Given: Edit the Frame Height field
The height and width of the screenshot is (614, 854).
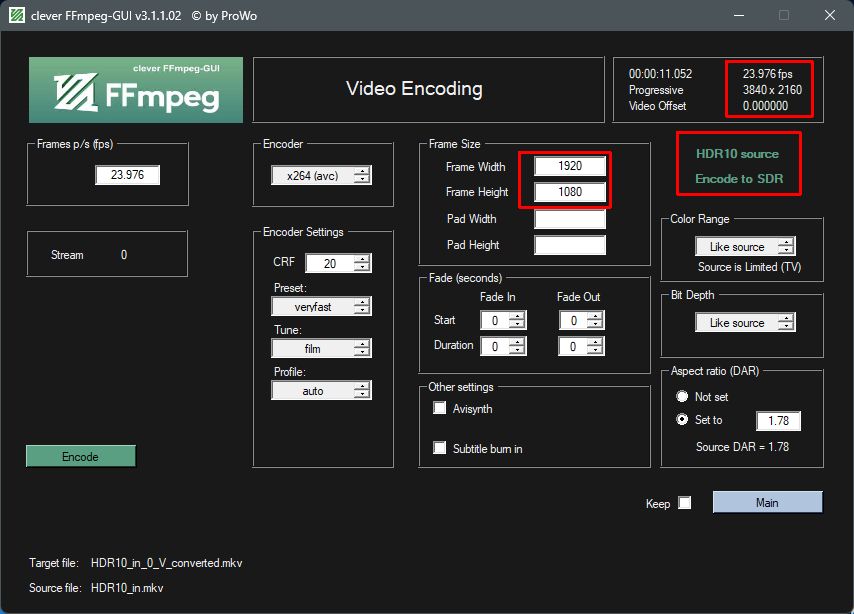Looking at the screenshot, I should [570, 192].
